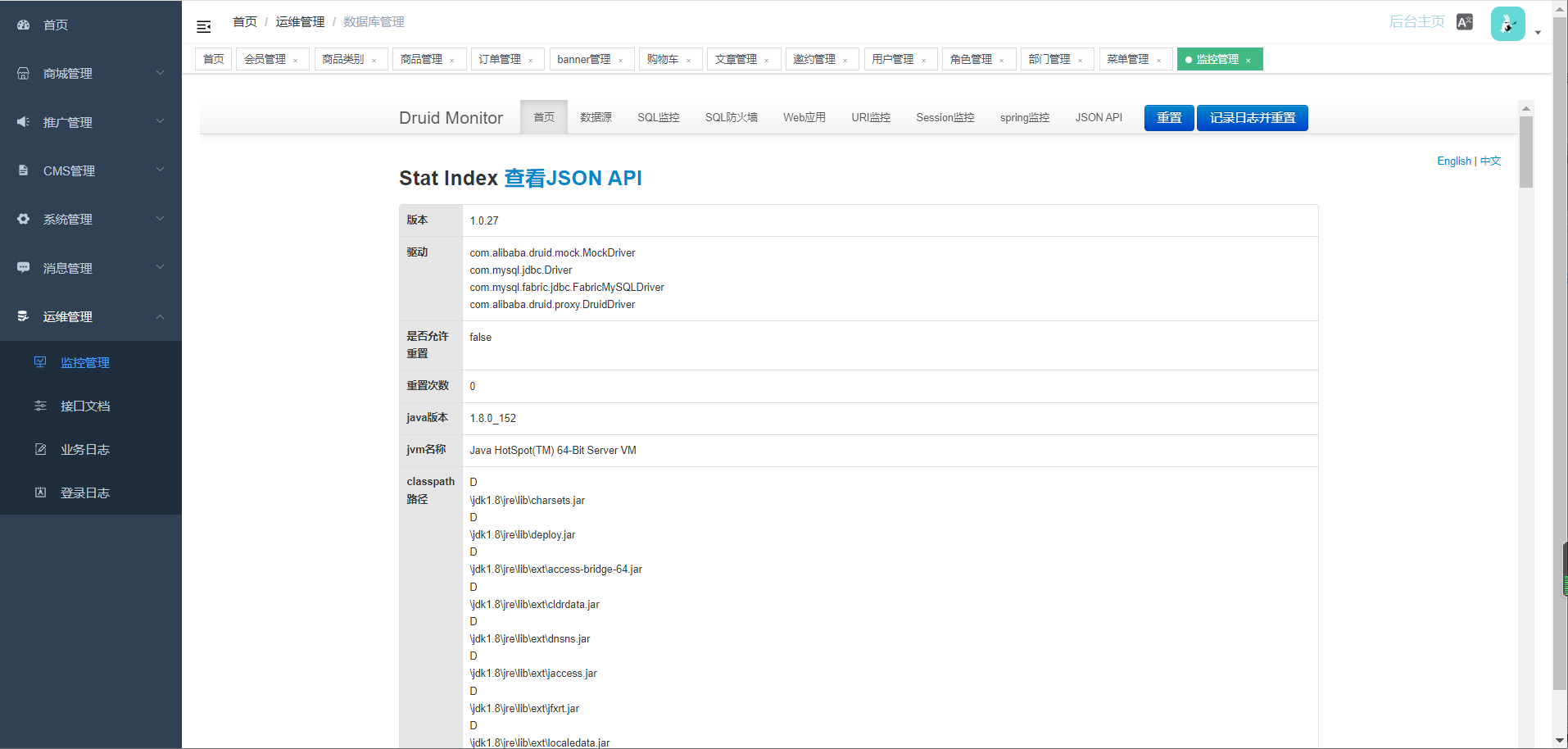Open Druid SQL监控 tab

click(x=659, y=117)
